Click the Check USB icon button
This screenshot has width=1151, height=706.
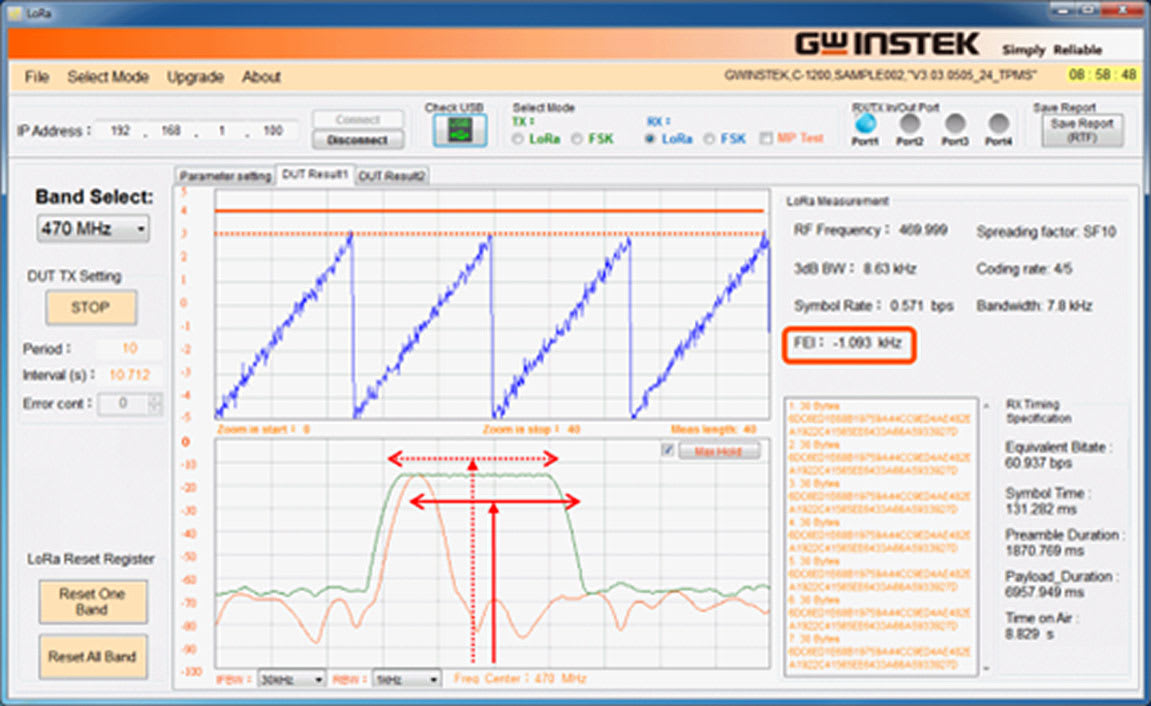pyautogui.click(x=460, y=131)
